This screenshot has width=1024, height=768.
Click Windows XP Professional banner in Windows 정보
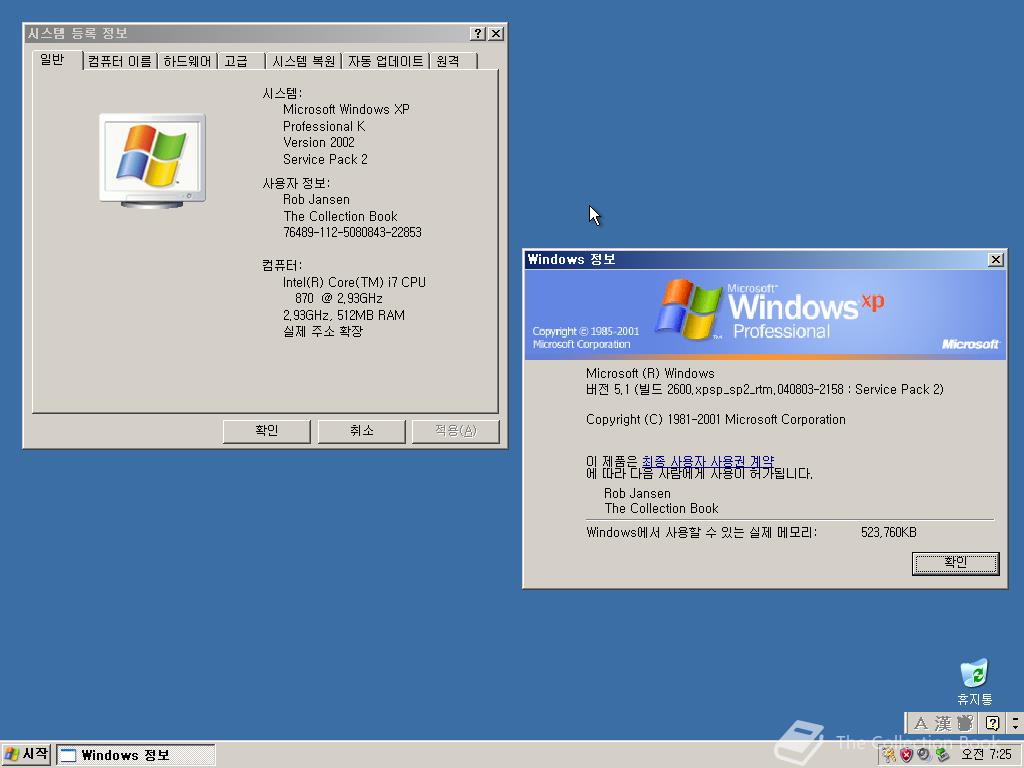coord(765,315)
